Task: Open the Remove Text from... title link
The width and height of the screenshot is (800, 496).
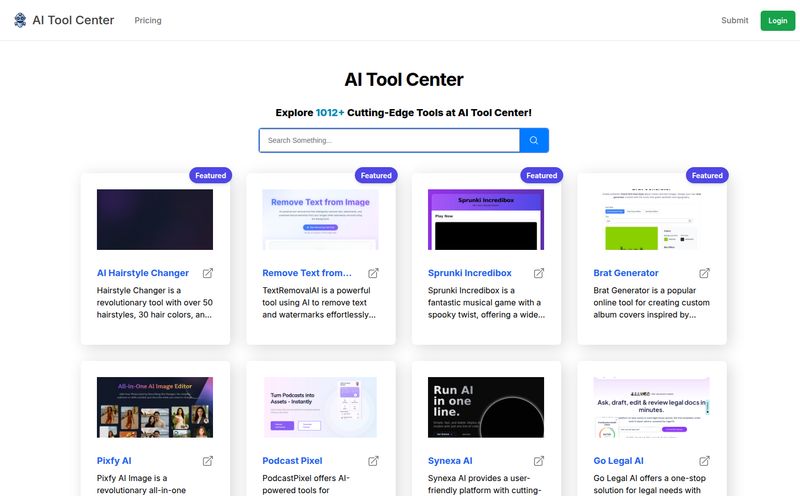Action: (307, 273)
